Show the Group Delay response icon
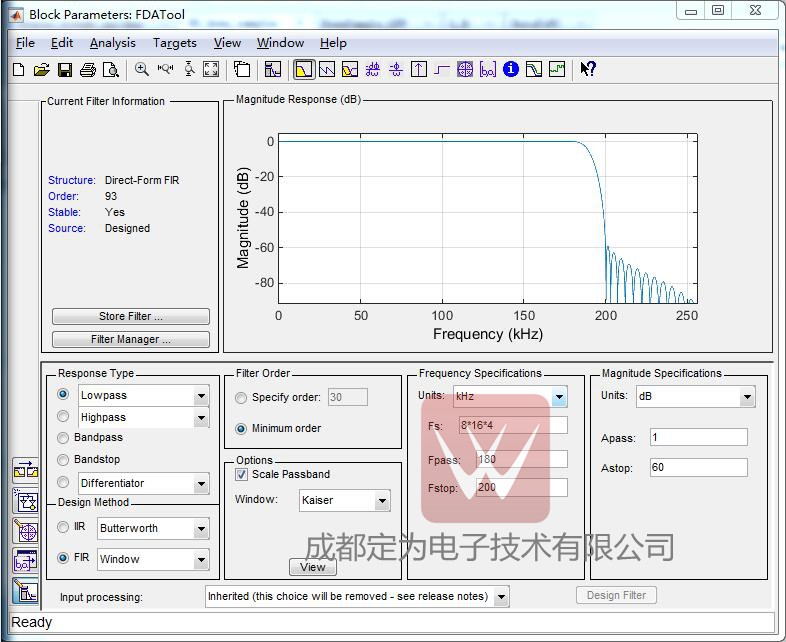 pos(372,69)
